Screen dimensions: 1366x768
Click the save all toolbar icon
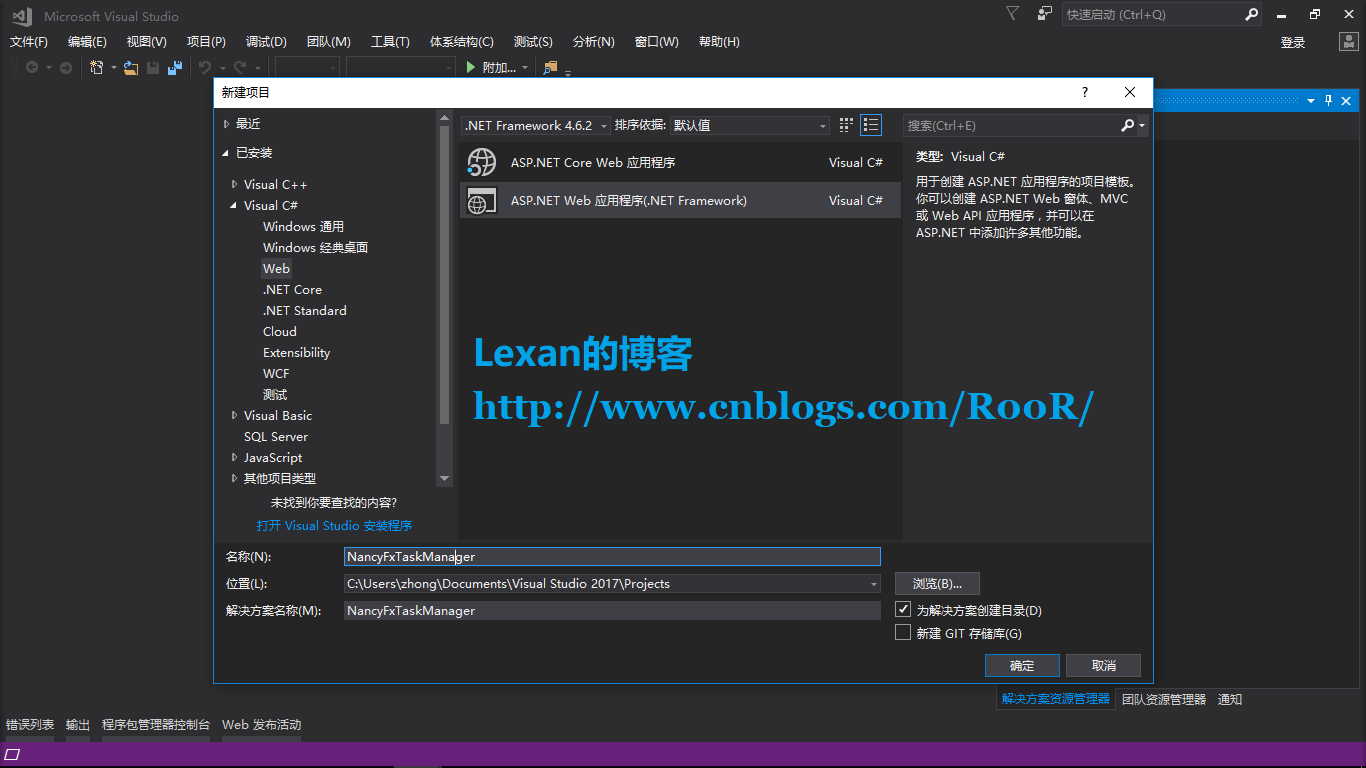tap(175, 68)
